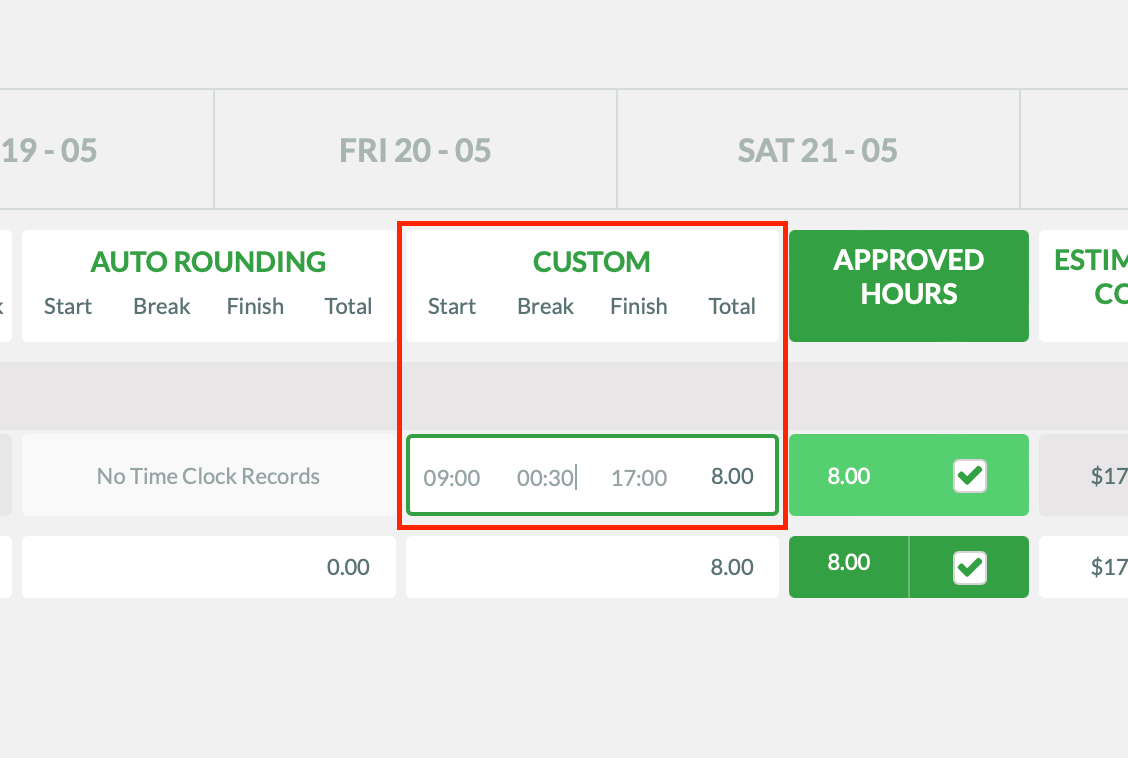The image size is (1128, 758).
Task: Click approved hours 8.00 in light green cell
Action: click(x=849, y=475)
